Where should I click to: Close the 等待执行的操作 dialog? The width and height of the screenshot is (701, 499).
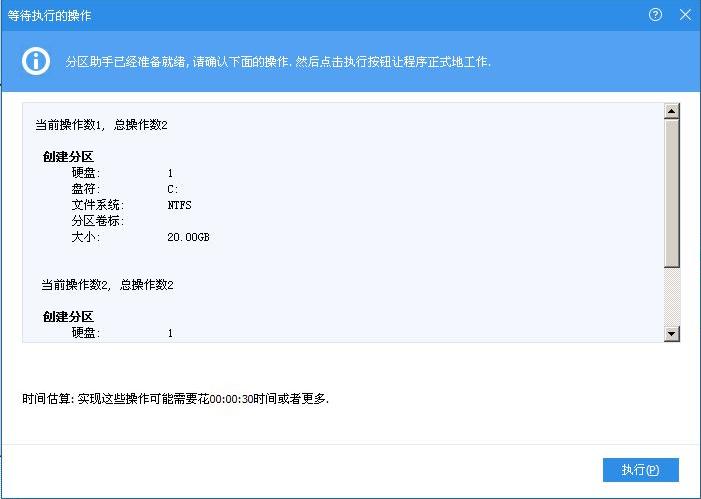coord(685,15)
